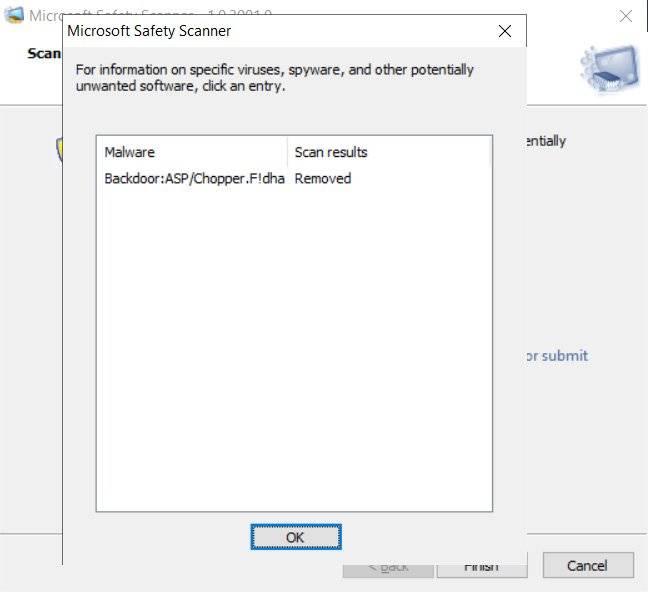Click the Cancel button

pos(586,565)
